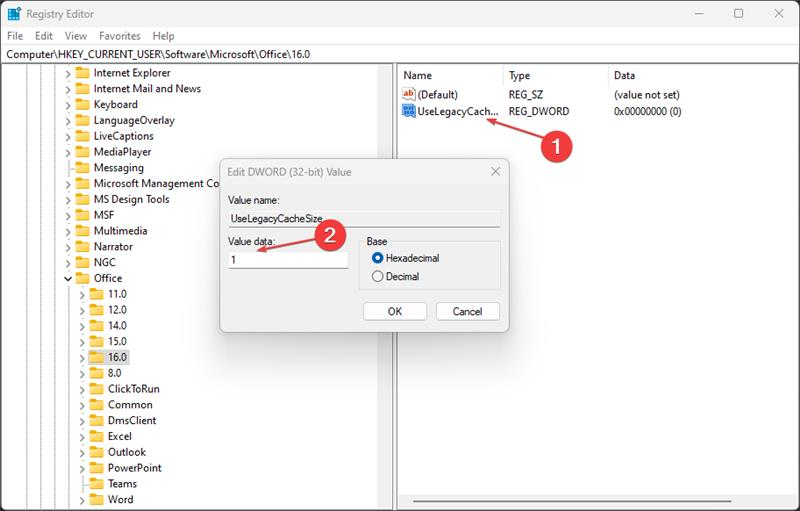Click the 12.0 folder icon
The width and height of the screenshot is (800, 511).
[96, 310]
